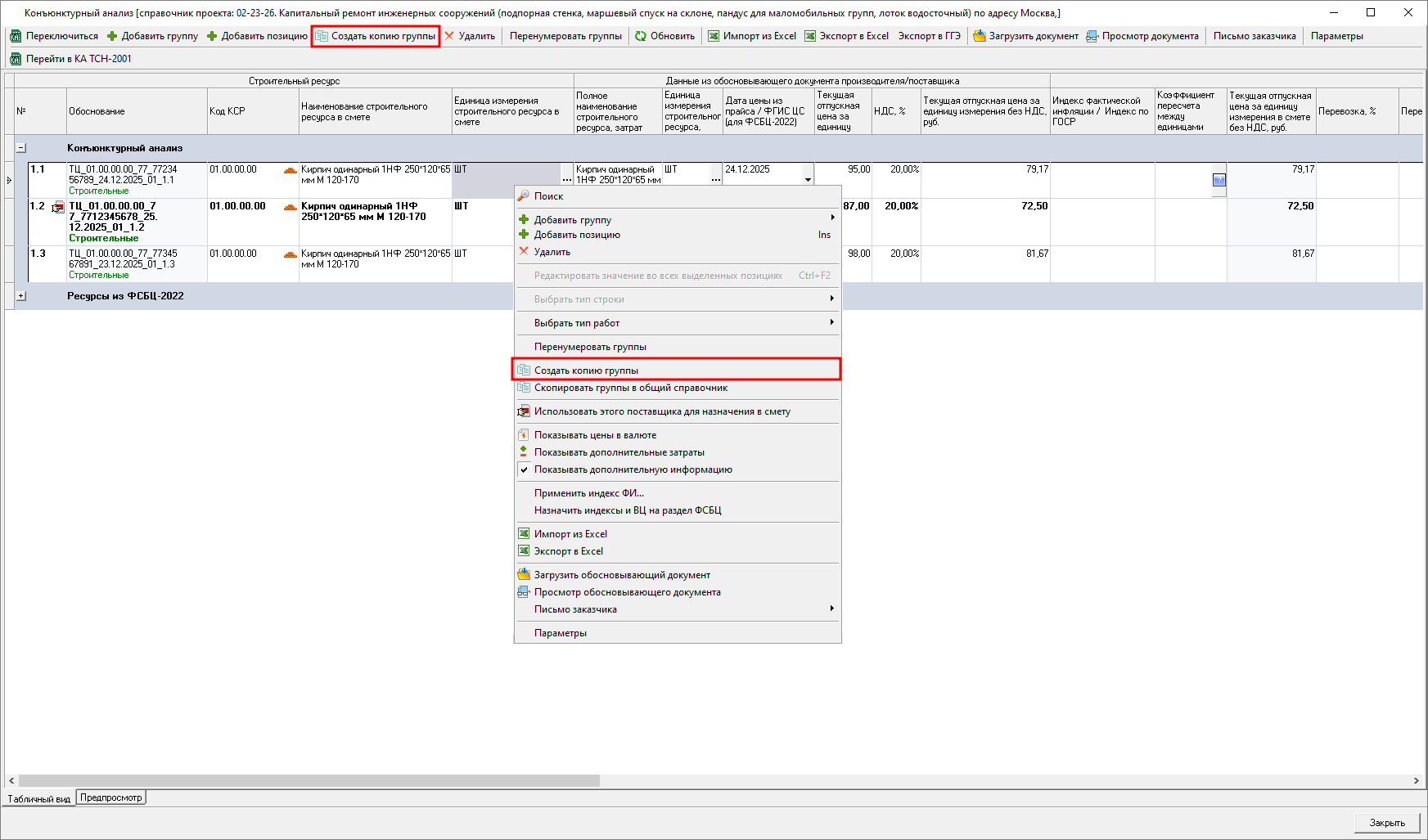
Task: Click the 'Просмотр документа' toolbar icon
Action: (1092, 36)
